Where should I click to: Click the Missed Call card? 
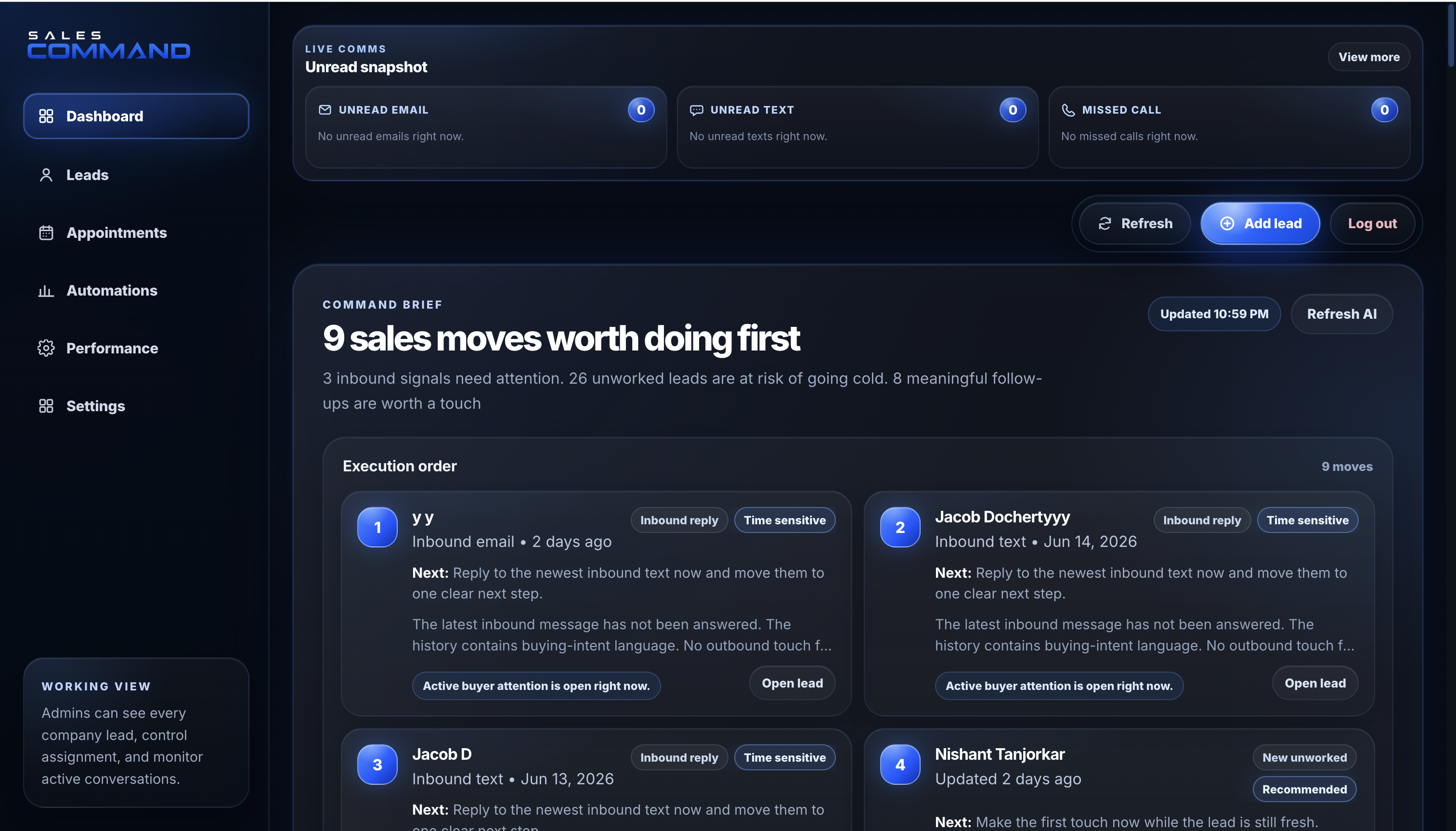1229,127
